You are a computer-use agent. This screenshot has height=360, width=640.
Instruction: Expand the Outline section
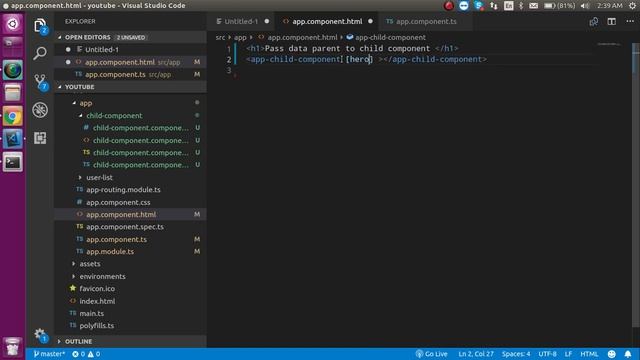pyautogui.click(x=131, y=341)
